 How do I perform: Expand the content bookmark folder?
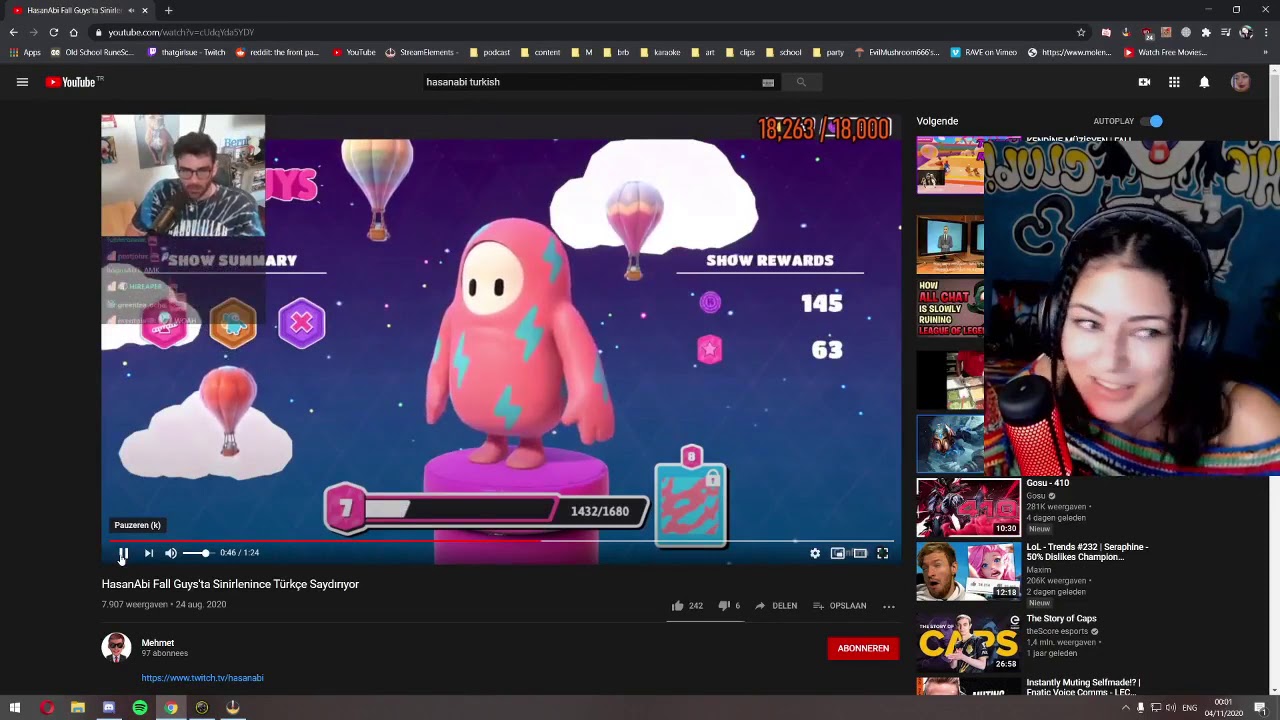tap(540, 52)
